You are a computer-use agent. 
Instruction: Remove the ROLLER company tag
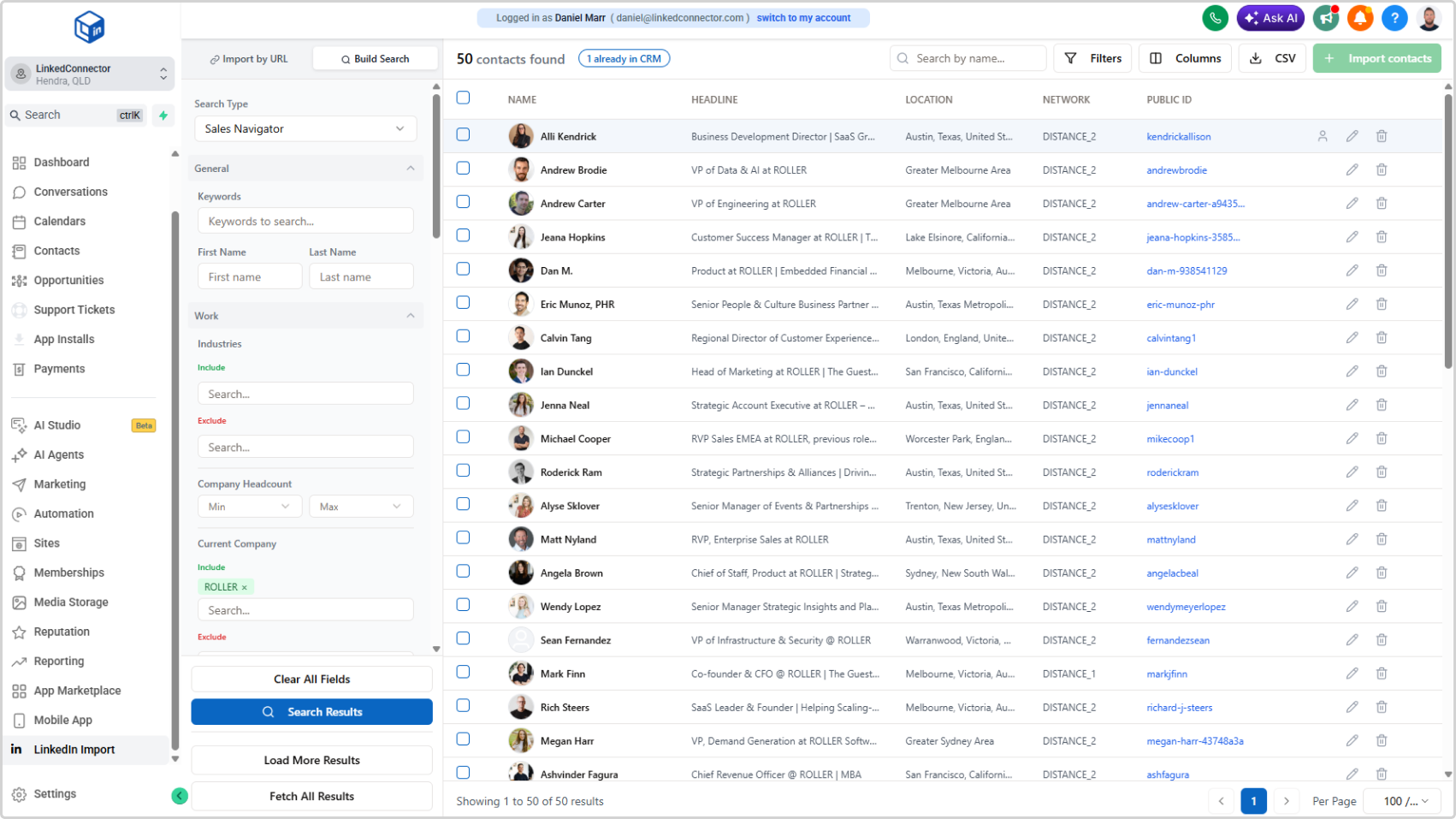point(244,587)
